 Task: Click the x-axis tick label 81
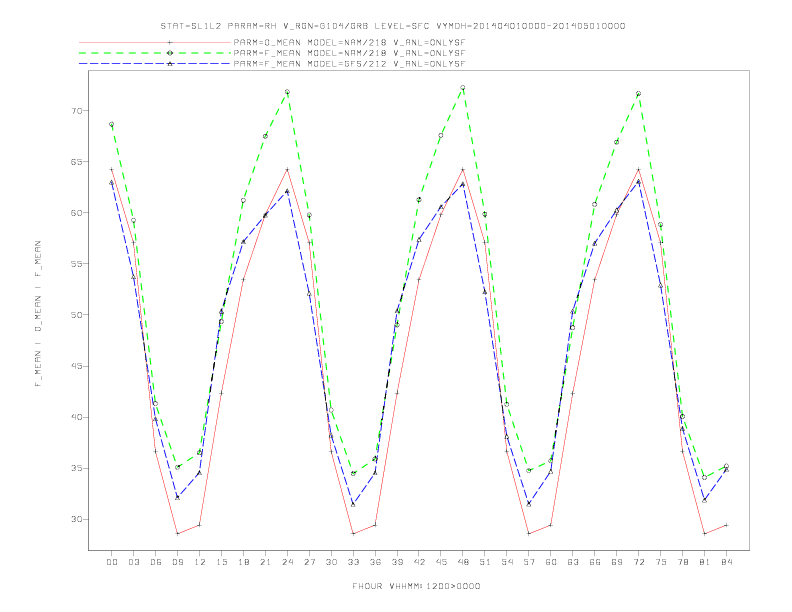[x=705, y=562]
